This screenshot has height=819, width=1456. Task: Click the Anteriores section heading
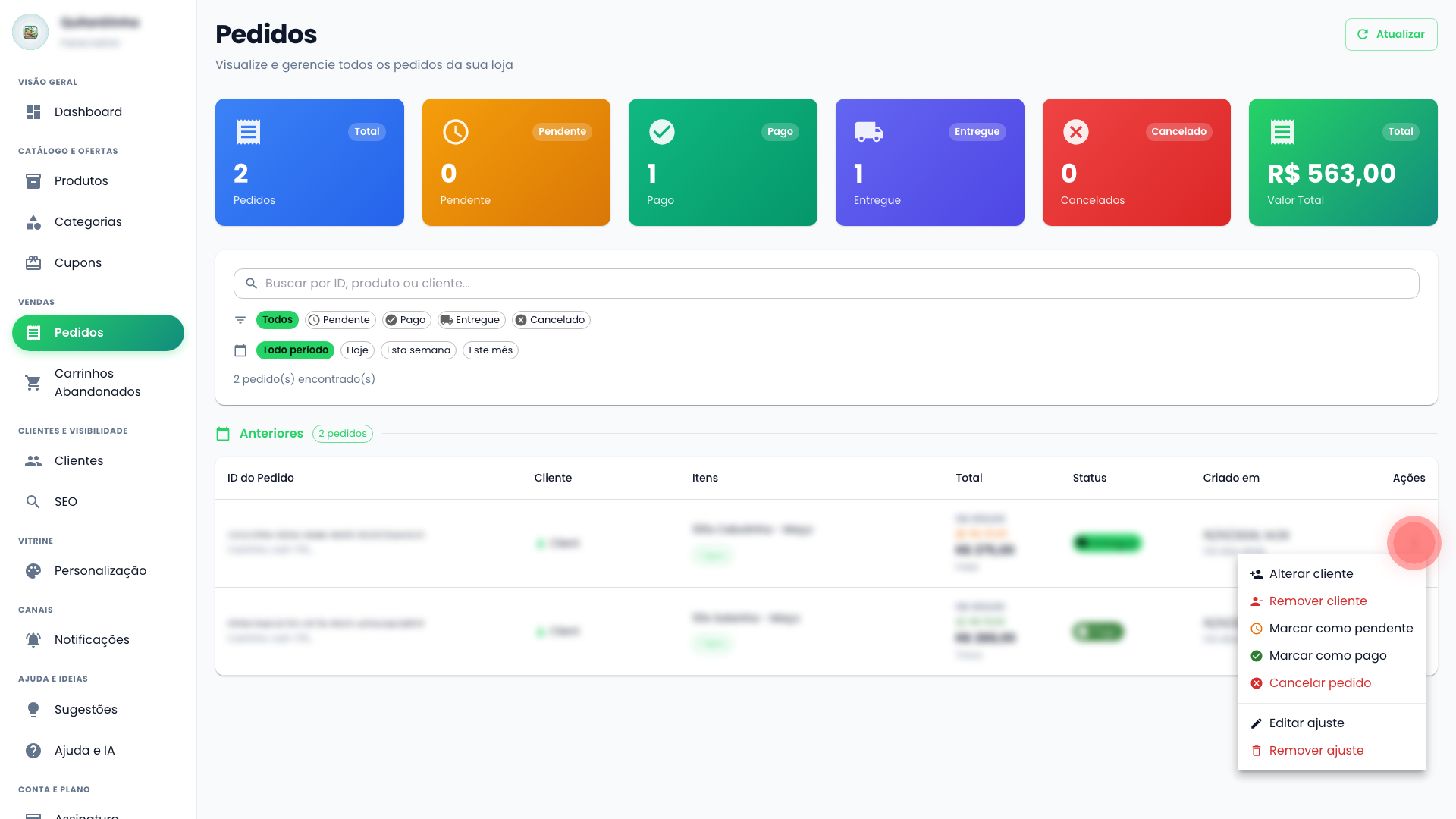point(271,434)
